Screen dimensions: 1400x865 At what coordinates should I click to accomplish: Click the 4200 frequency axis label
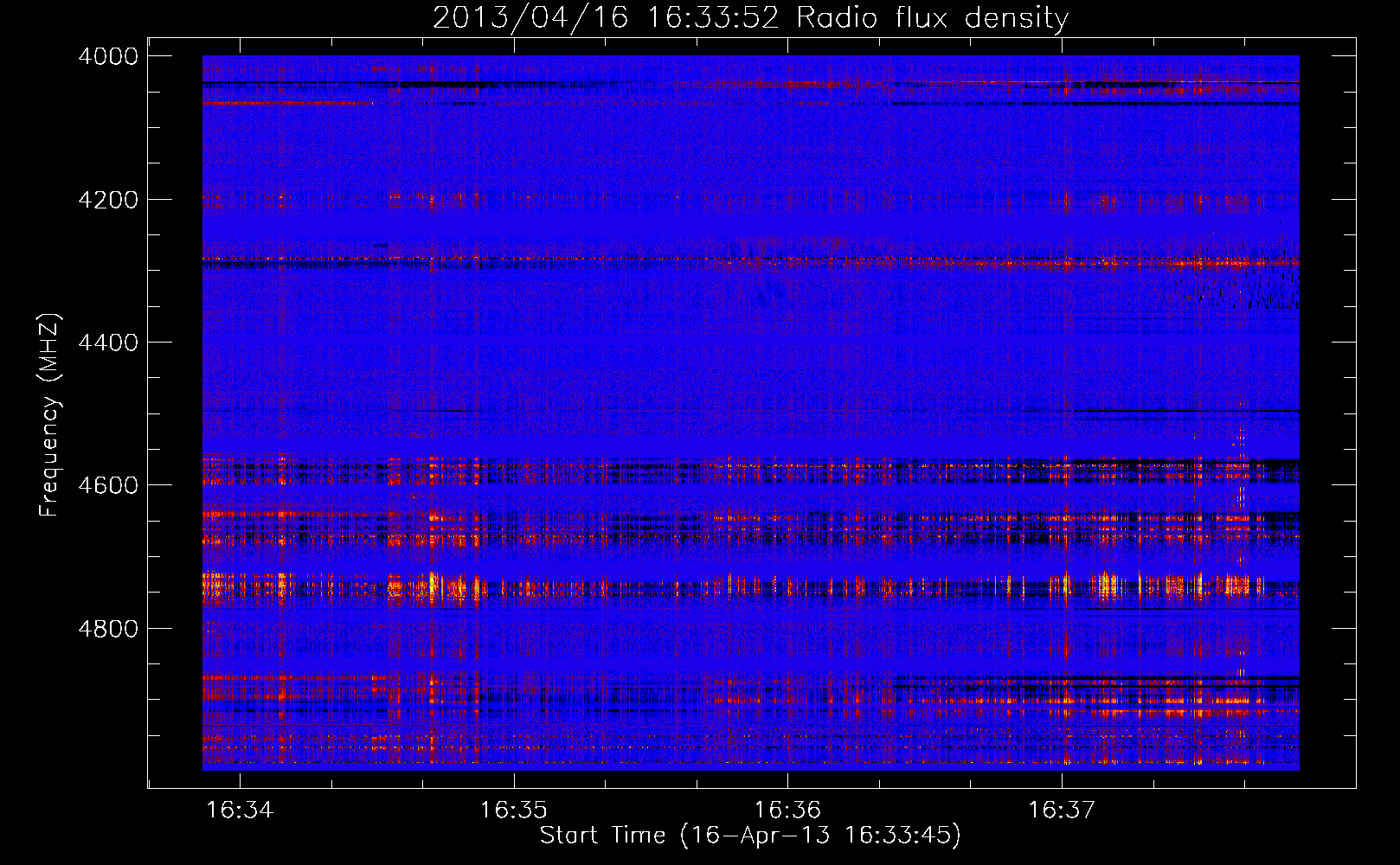point(108,200)
